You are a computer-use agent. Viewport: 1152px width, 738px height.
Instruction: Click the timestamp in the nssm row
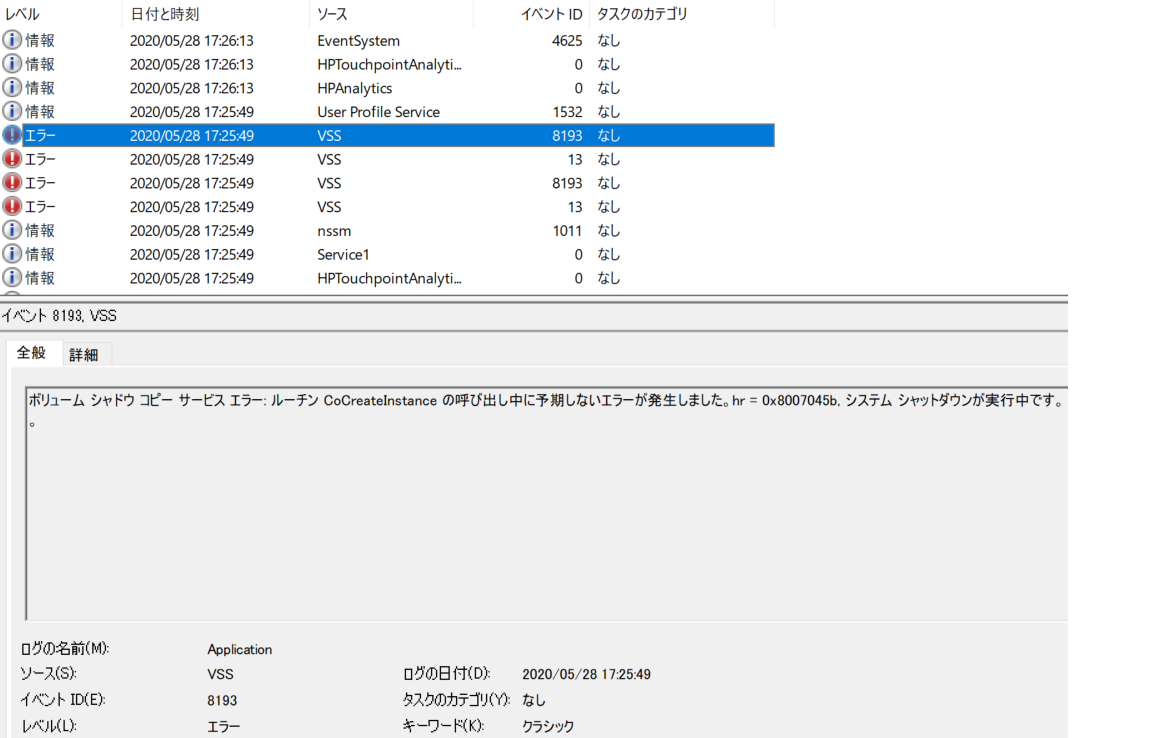pos(192,231)
